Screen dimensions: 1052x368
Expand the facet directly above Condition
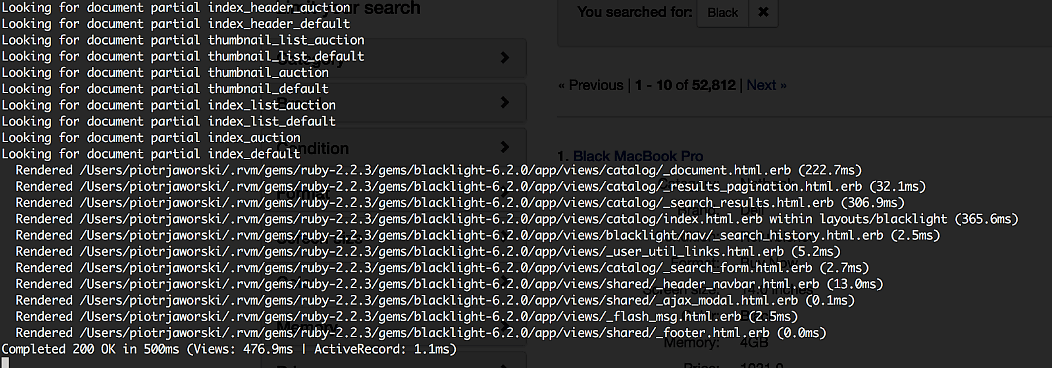393,103
